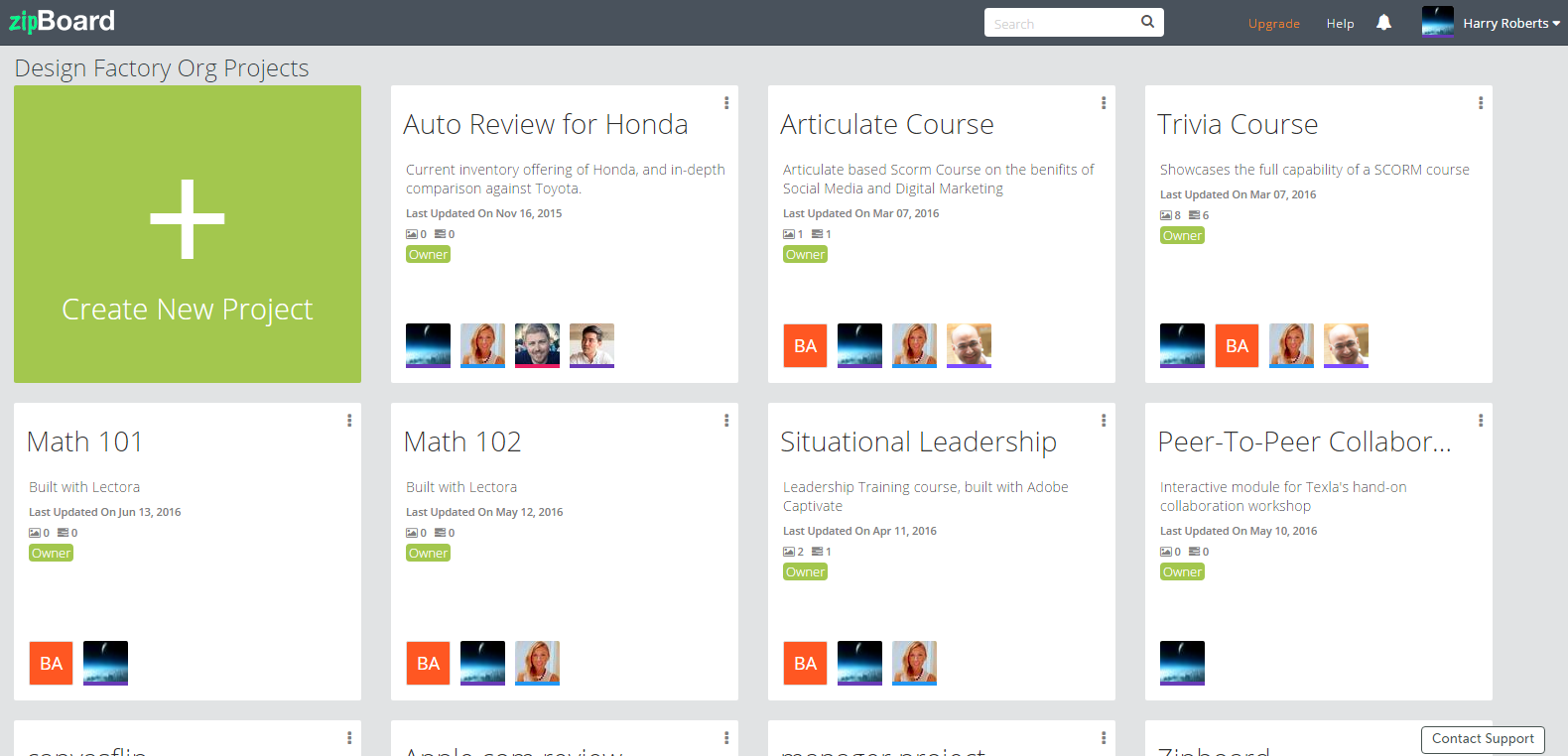Open the Situational Leadership project title
Viewport: 1568px width, 756px height.
pos(918,442)
